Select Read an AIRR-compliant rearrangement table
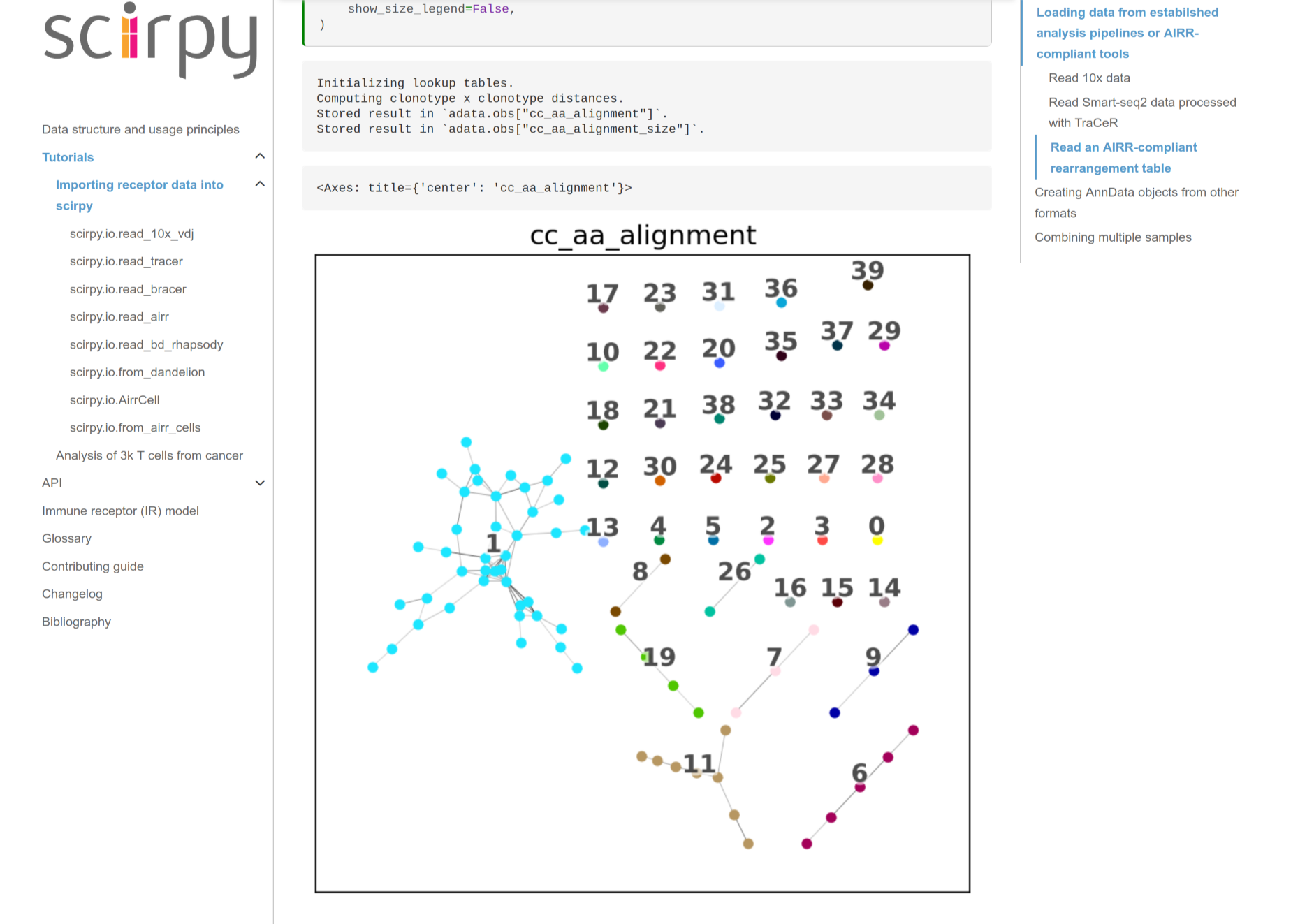 [x=1123, y=157]
